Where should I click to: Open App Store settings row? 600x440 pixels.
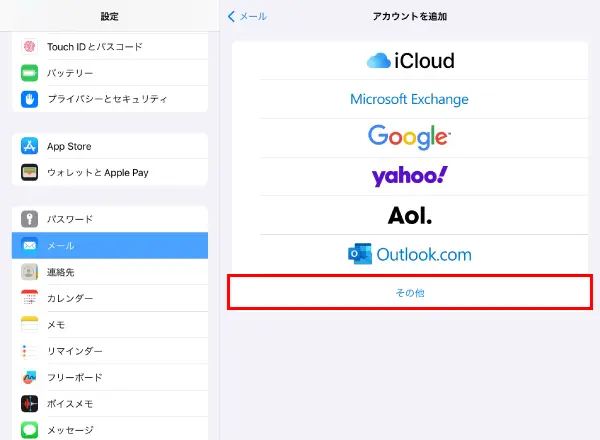tap(110, 146)
